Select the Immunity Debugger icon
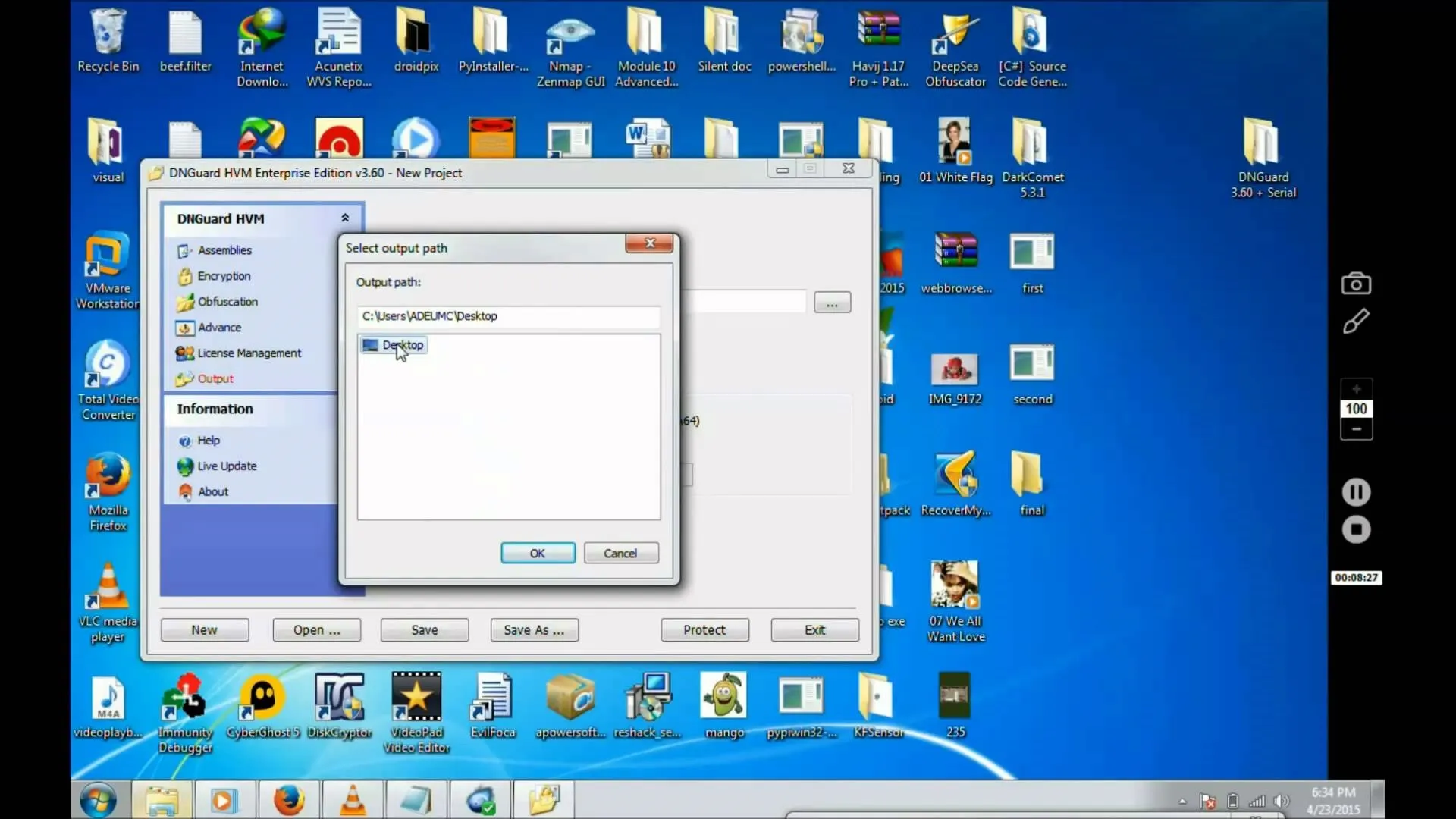1456x819 pixels. click(x=185, y=714)
